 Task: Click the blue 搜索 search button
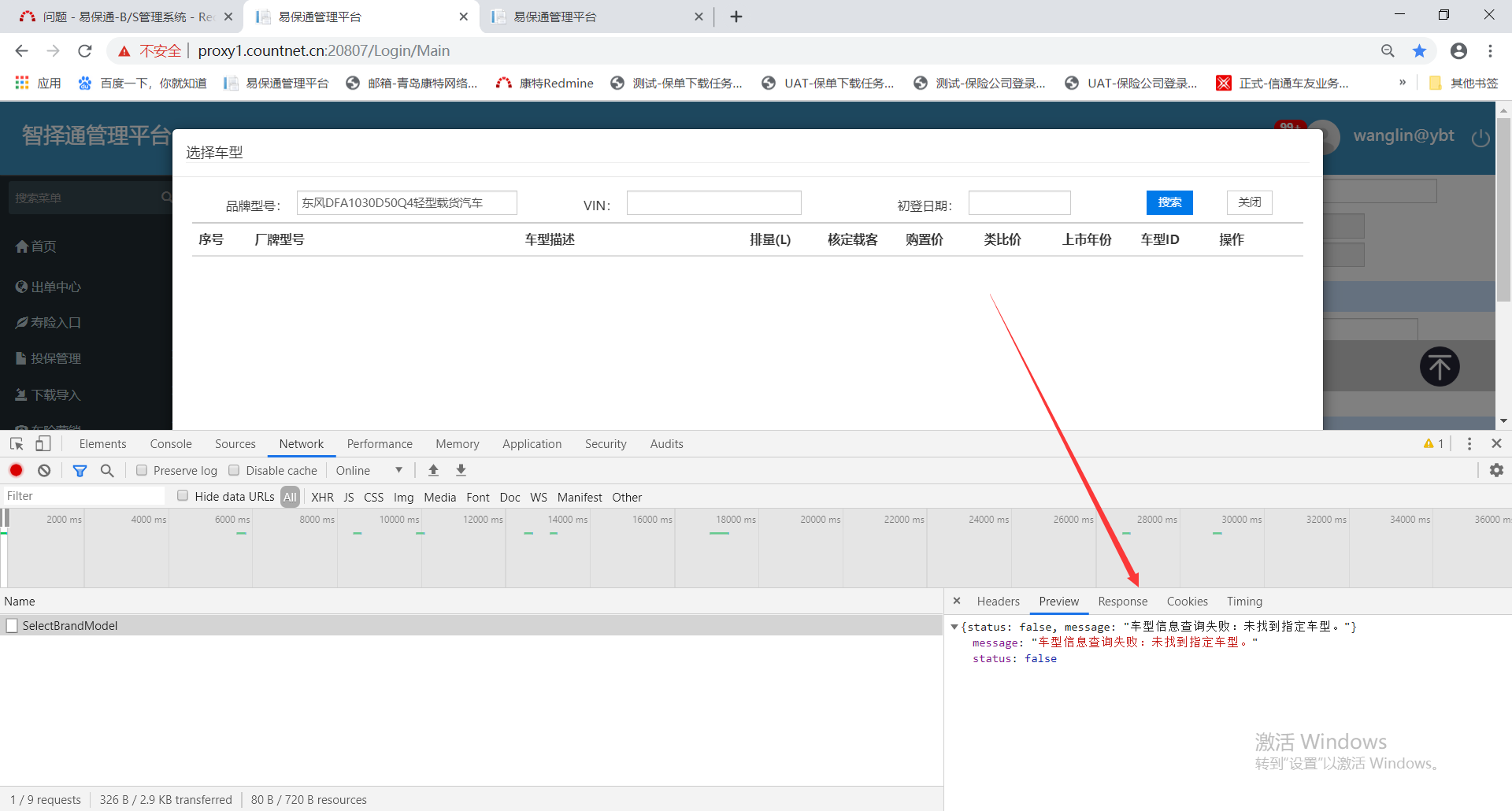pyautogui.click(x=1169, y=202)
